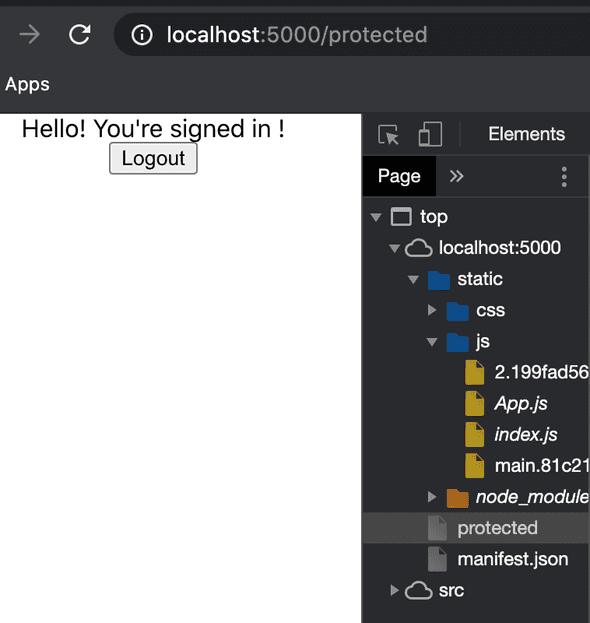Click the manifest.json file icon
This screenshot has height=623, width=590.
point(437,559)
